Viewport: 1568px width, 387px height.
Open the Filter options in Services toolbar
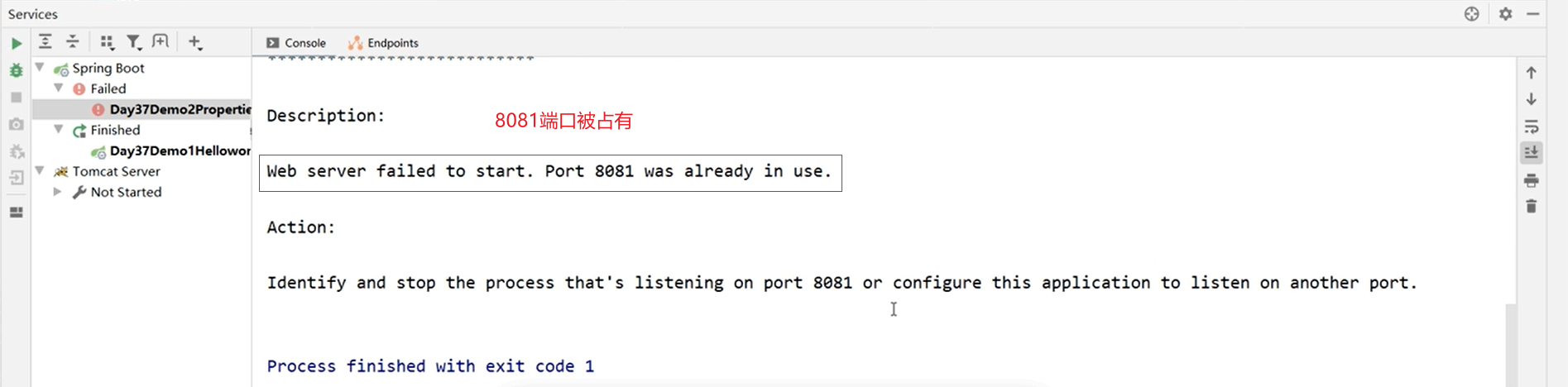pyautogui.click(x=133, y=41)
